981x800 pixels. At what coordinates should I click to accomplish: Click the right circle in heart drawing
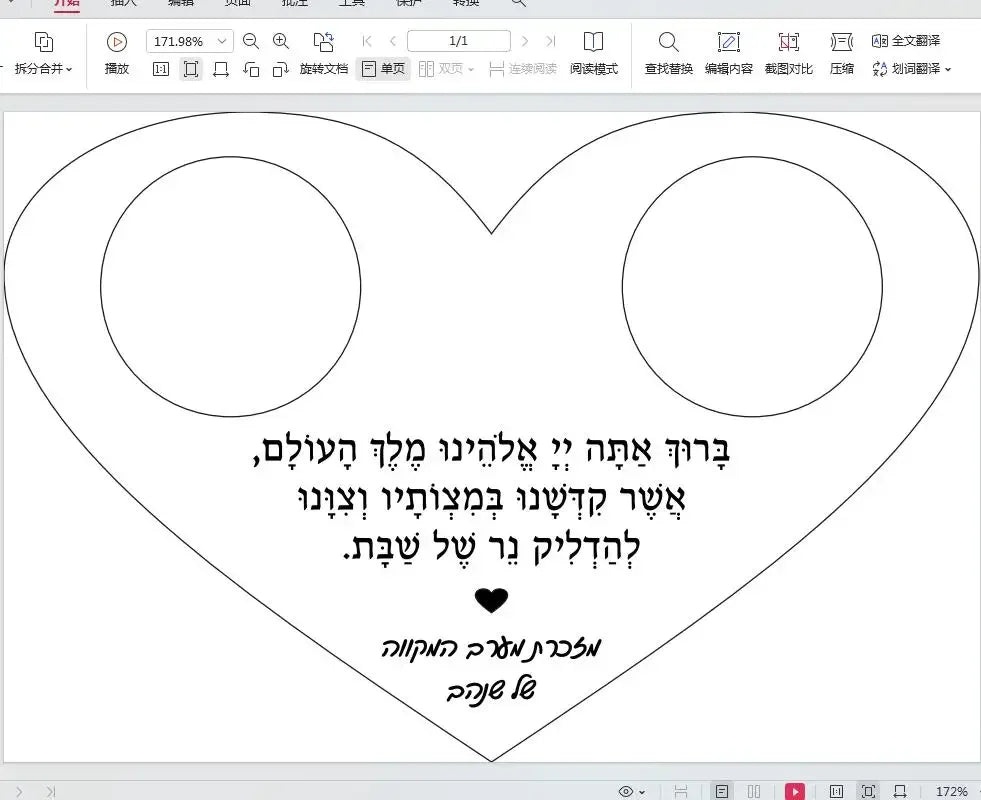(x=753, y=286)
